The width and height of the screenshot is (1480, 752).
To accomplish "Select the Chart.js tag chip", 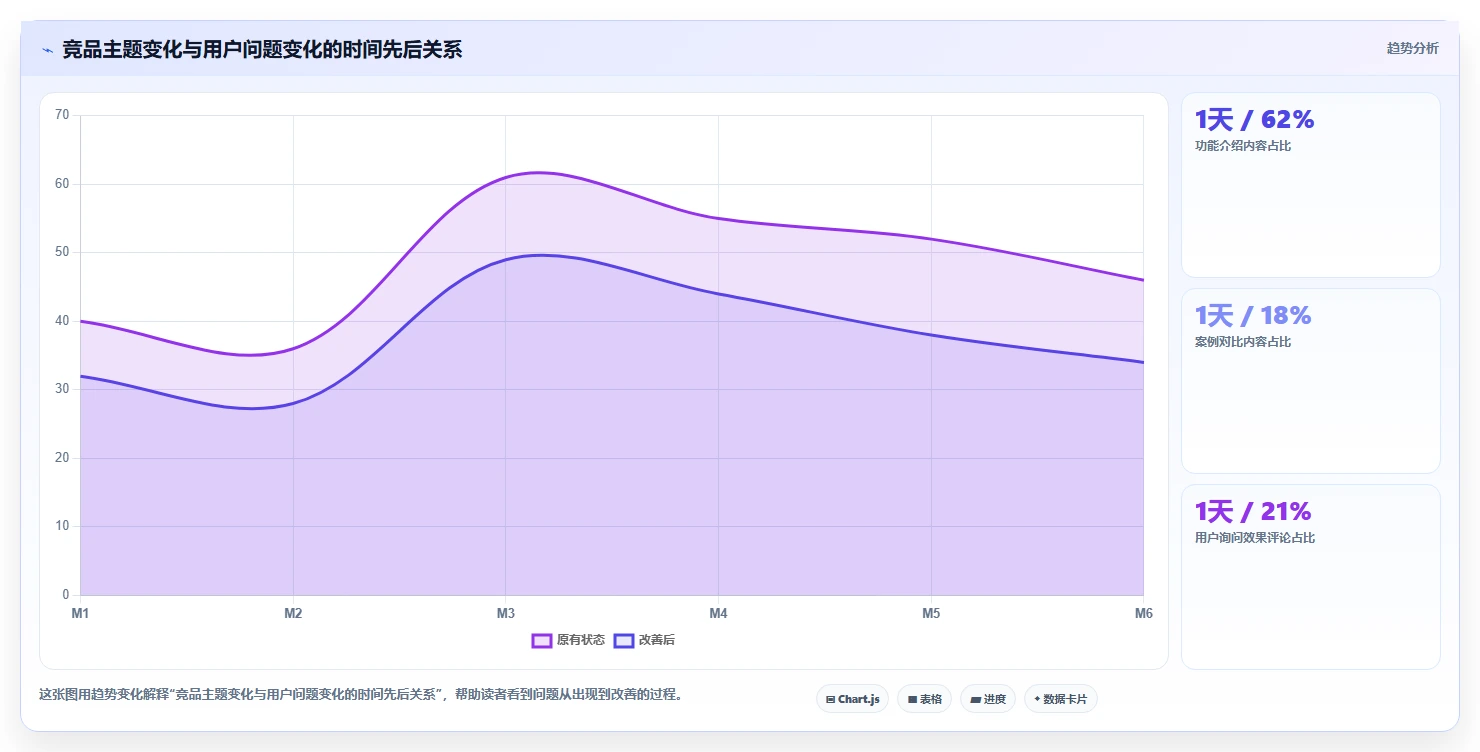I will [x=852, y=699].
